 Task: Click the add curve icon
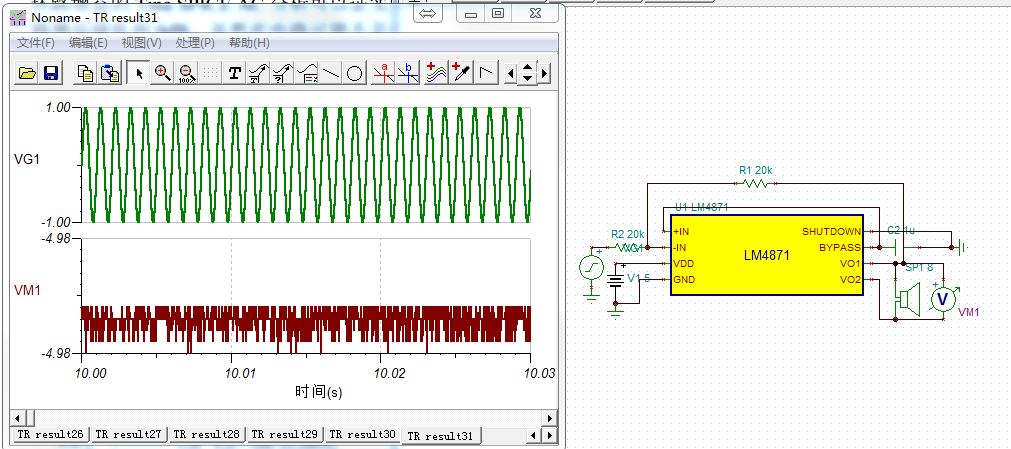437,74
